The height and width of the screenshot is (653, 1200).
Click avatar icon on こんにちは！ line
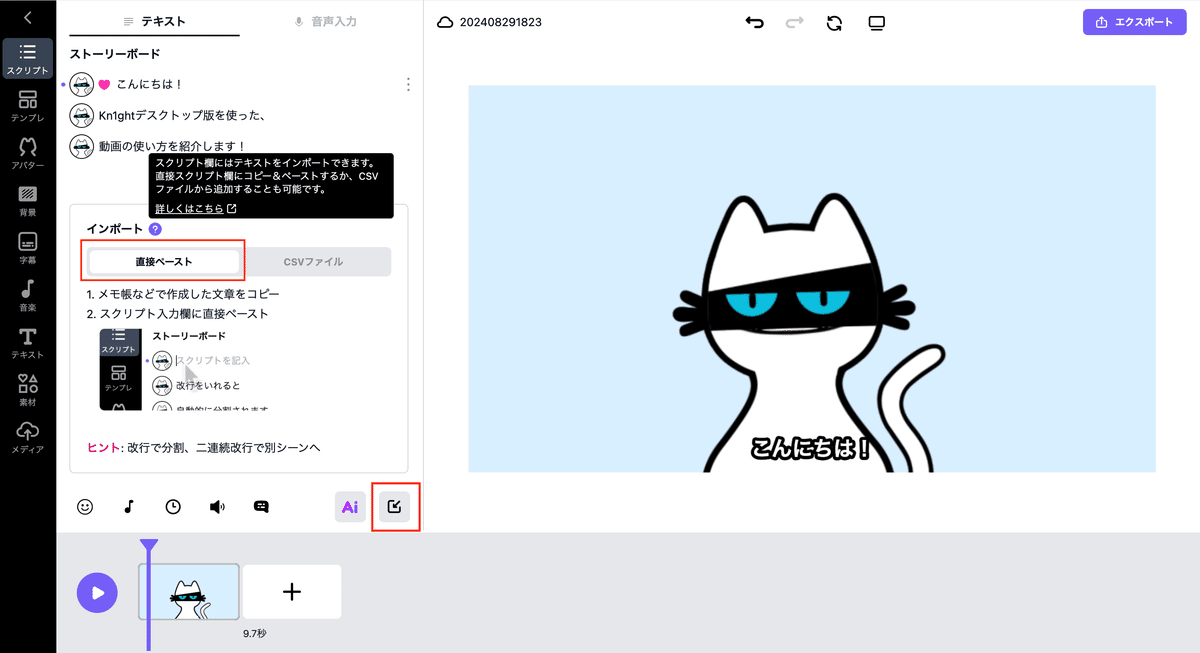[x=82, y=85]
